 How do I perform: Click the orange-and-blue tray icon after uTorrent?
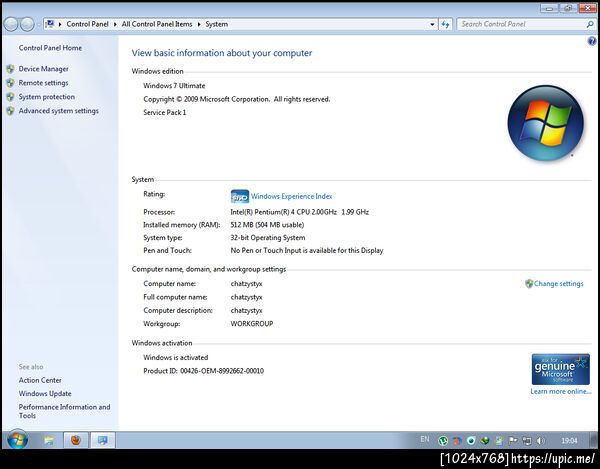tap(457, 441)
